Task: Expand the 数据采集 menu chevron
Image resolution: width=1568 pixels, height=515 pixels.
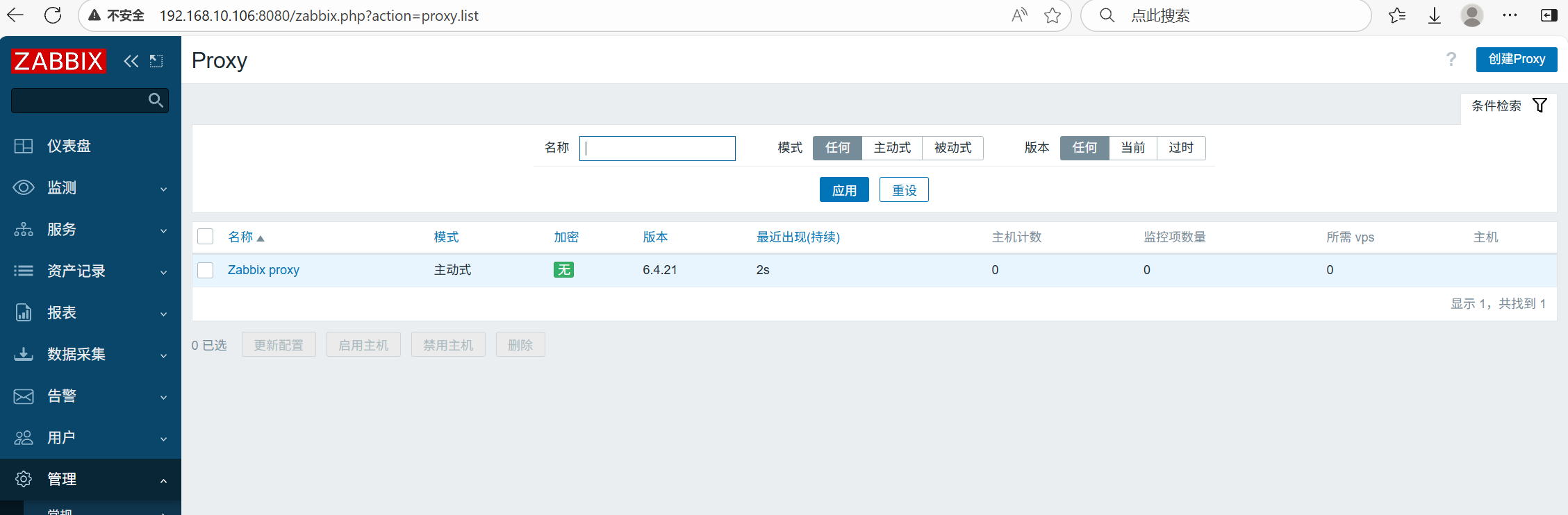Action: tap(164, 355)
